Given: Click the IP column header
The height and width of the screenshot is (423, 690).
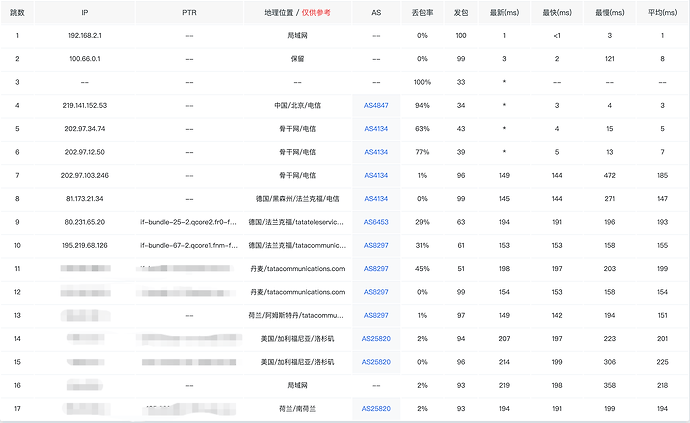Looking at the screenshot, I should click(84, 12).
